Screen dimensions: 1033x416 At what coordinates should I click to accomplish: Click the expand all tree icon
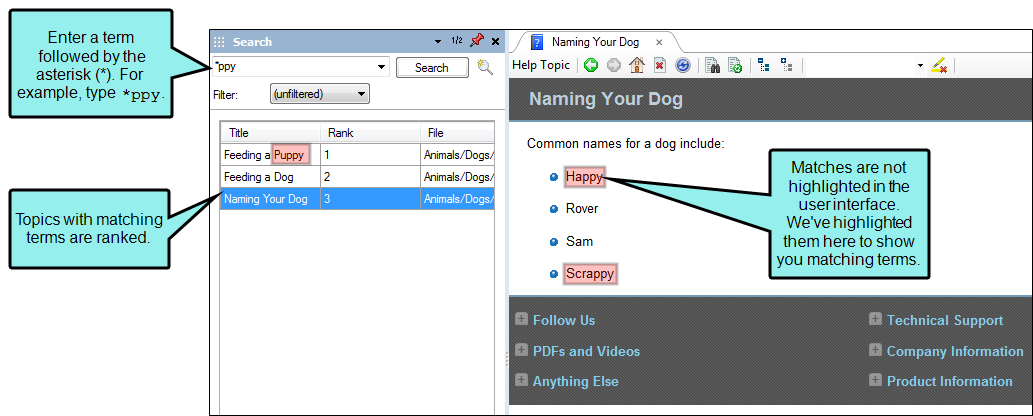click(x=787, y=65)
